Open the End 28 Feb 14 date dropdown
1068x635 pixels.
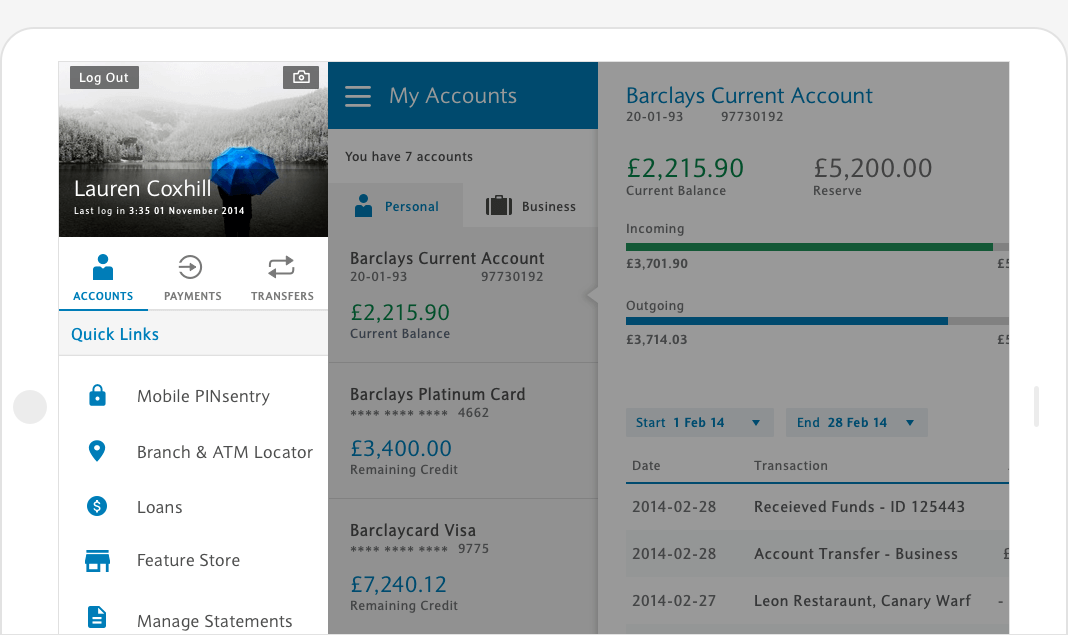pos(857,422)
